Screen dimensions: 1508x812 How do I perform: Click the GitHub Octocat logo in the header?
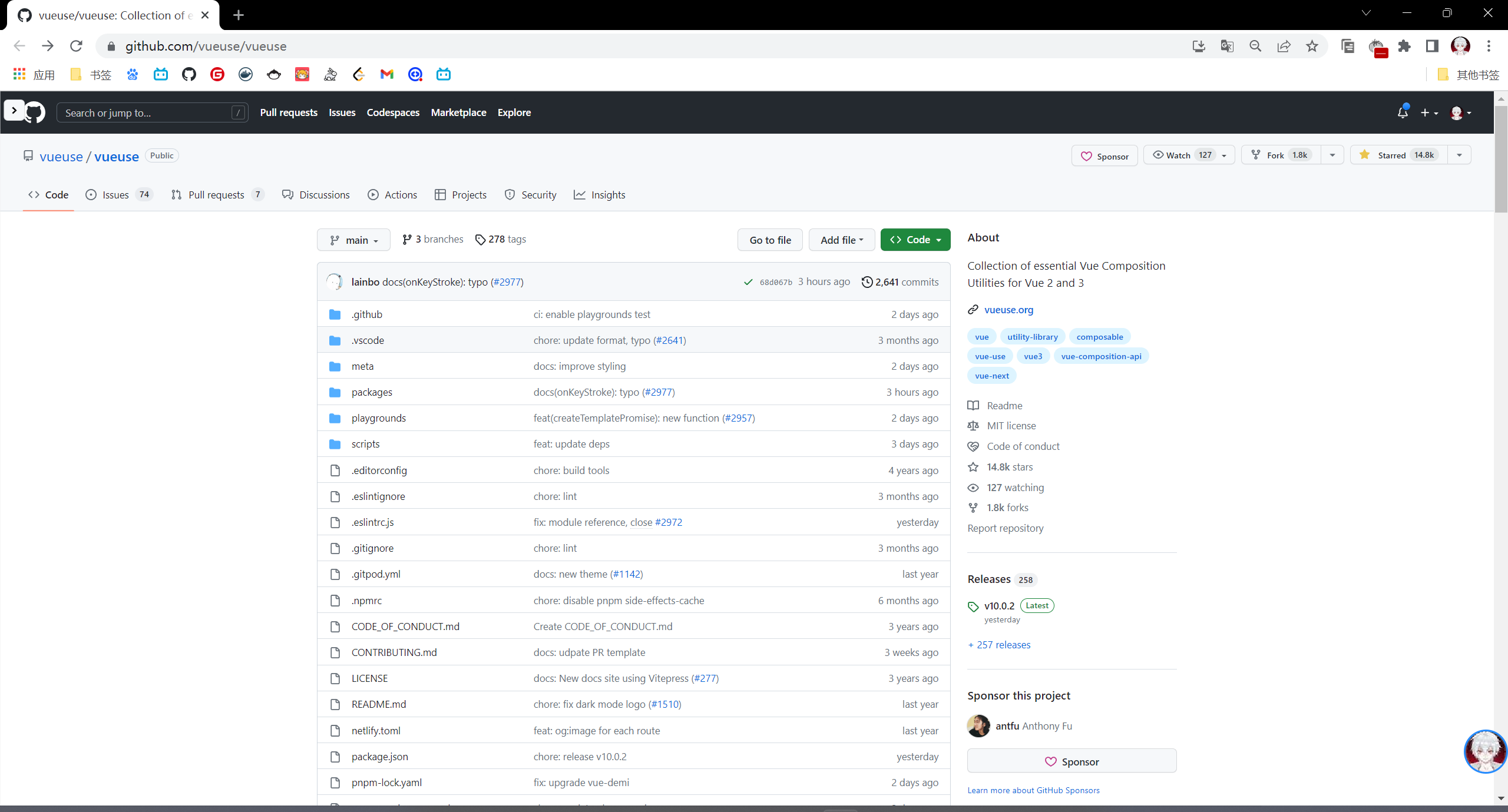[x=35, y=112]
